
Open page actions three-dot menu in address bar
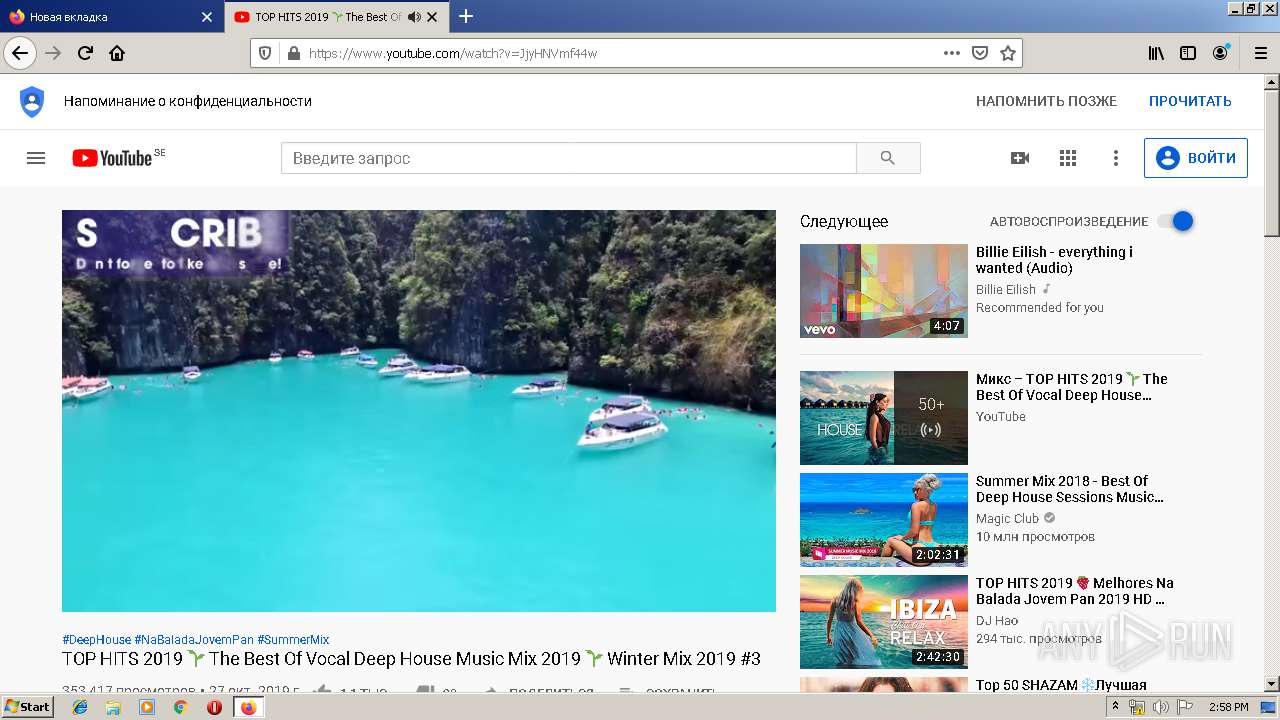(951, 53)
